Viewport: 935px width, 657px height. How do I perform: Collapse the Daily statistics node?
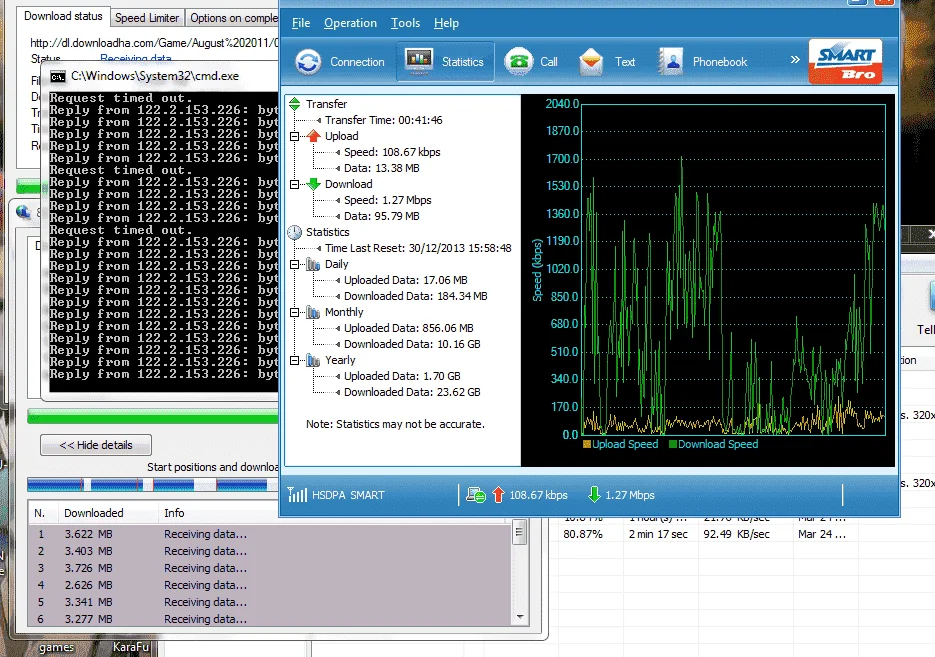[x=294, y=265]
